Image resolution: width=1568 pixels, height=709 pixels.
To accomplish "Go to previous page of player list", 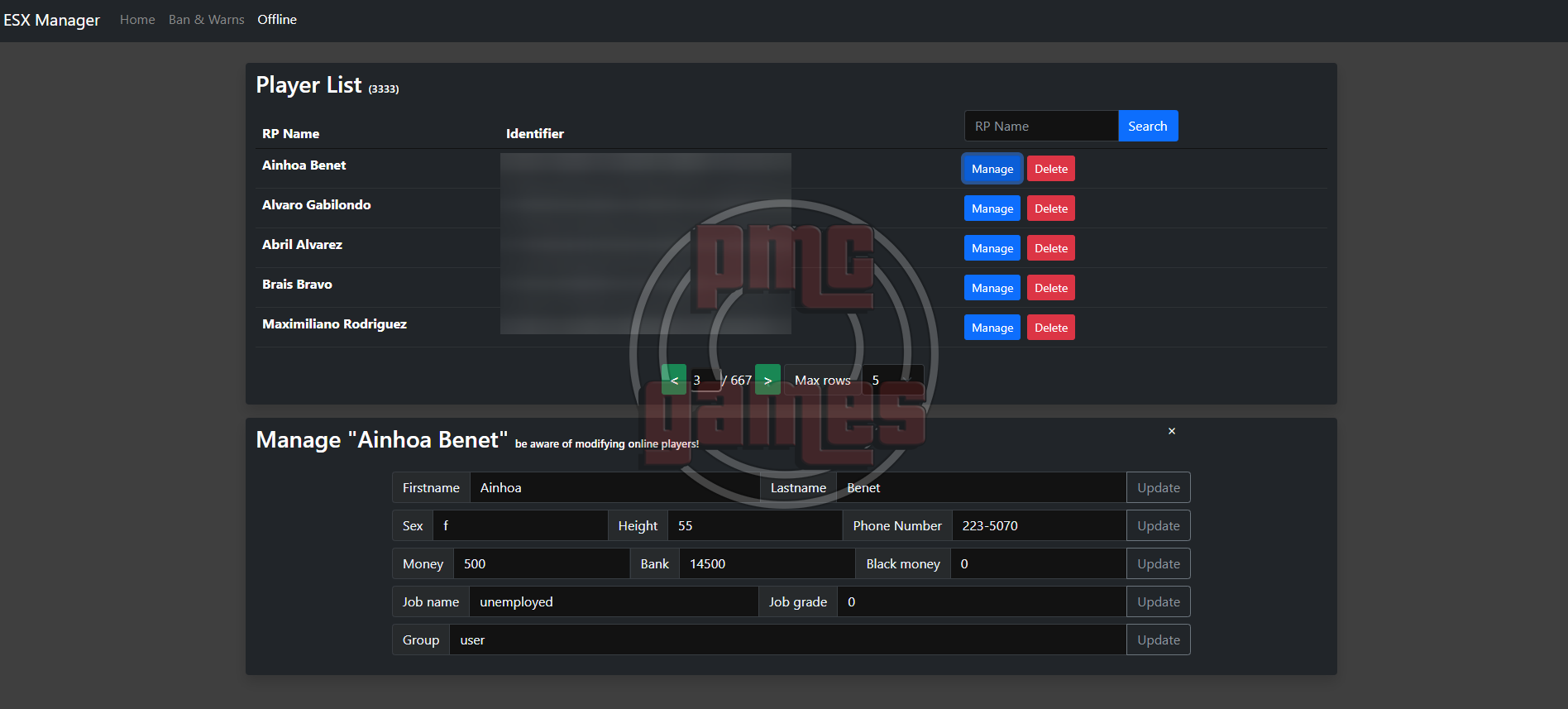I will coord(674,380).
